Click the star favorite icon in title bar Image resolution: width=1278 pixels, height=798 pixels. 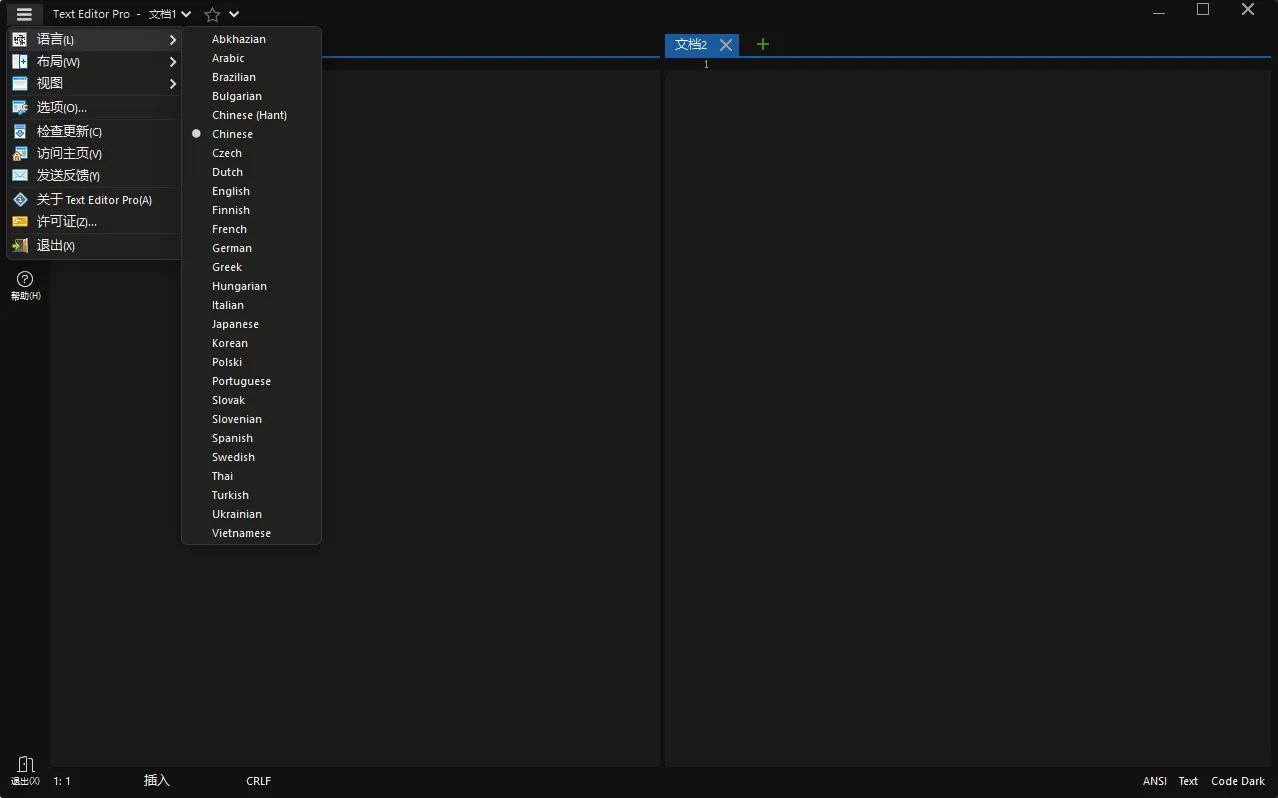pyautogui.click(x=212, y=15)
